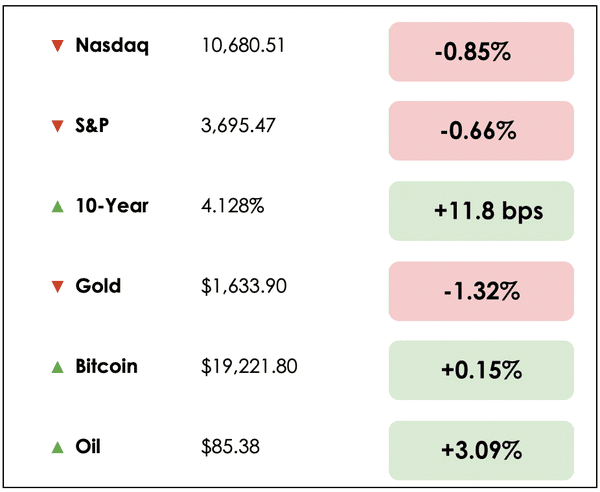This screenshot has height=492, width=600.
Task: Open the 10-Year label
Action: (112, 206)
